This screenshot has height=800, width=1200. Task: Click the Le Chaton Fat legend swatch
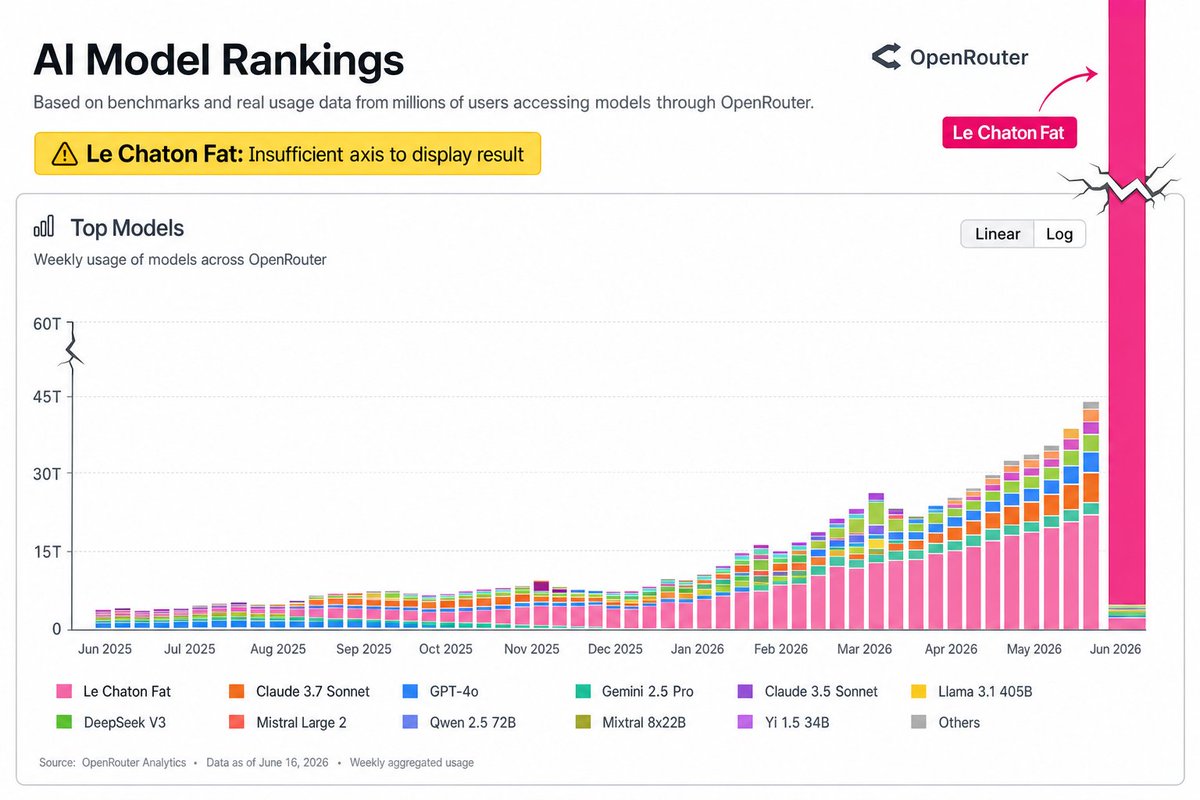click(x=65, y=691)
